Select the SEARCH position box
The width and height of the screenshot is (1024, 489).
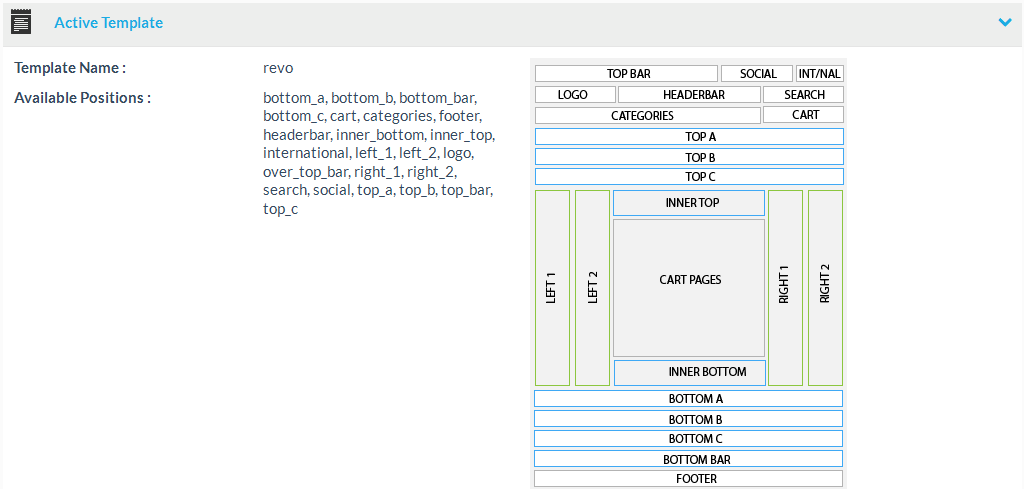coord(804,95)
